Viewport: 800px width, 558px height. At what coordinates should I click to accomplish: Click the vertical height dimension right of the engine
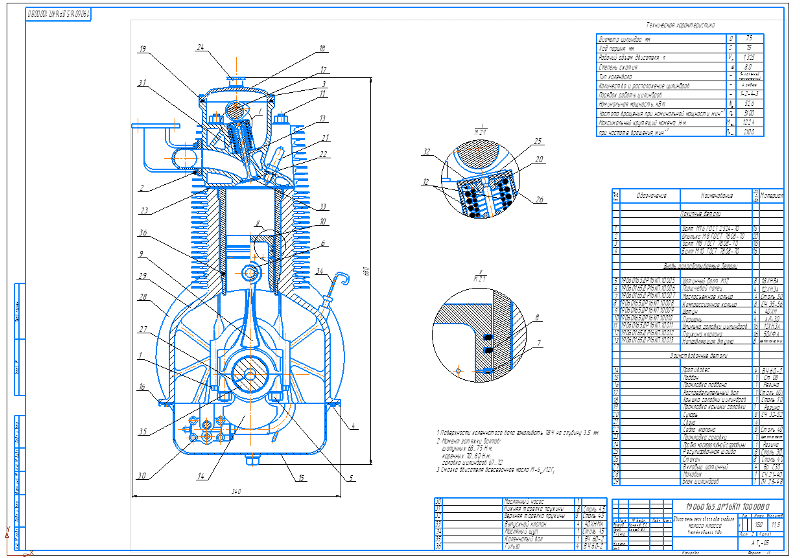tap(365, 271)
